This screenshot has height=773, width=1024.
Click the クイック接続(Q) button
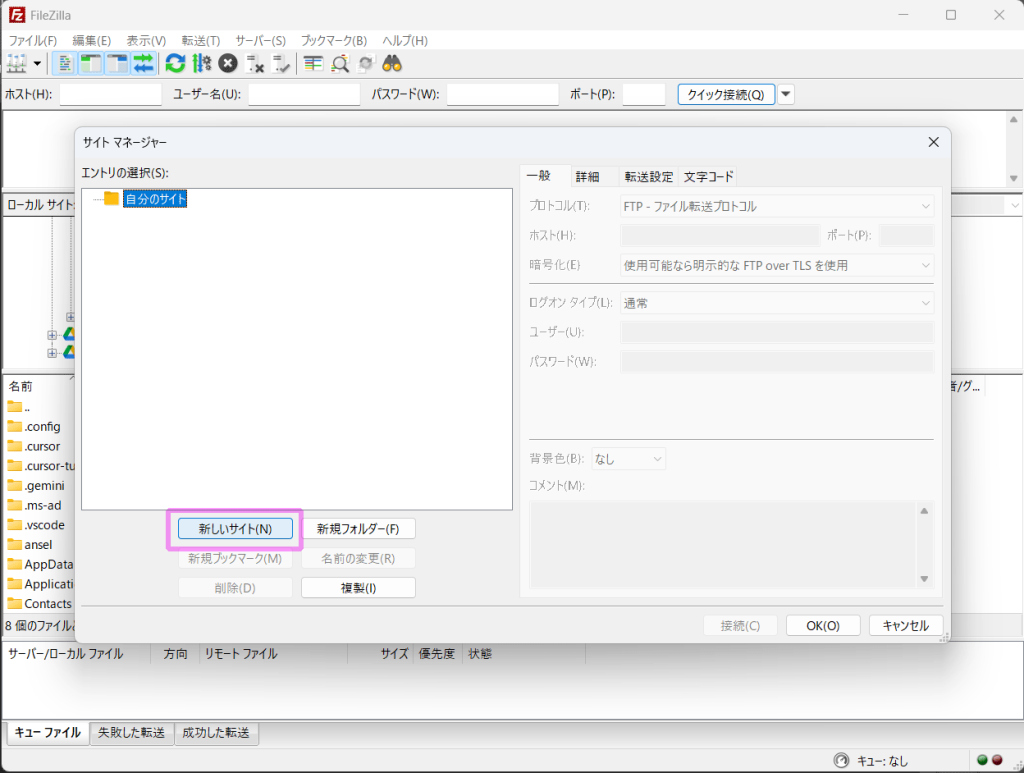[x=726, y=95]
